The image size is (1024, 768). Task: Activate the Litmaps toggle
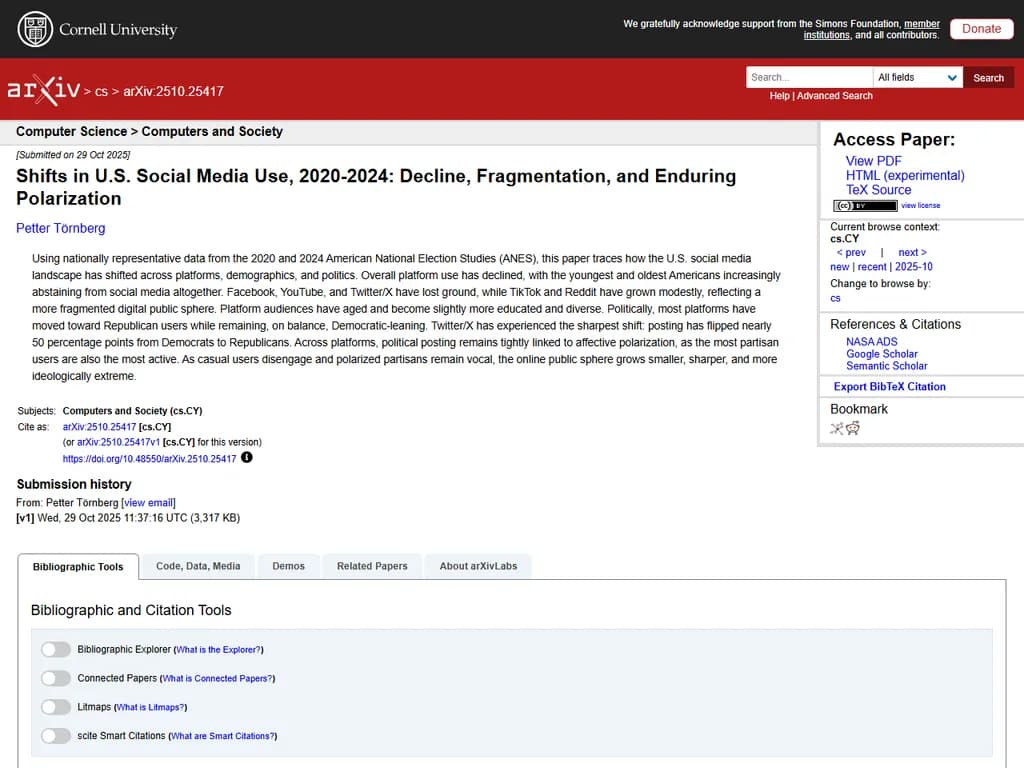[x=56, y=707]
